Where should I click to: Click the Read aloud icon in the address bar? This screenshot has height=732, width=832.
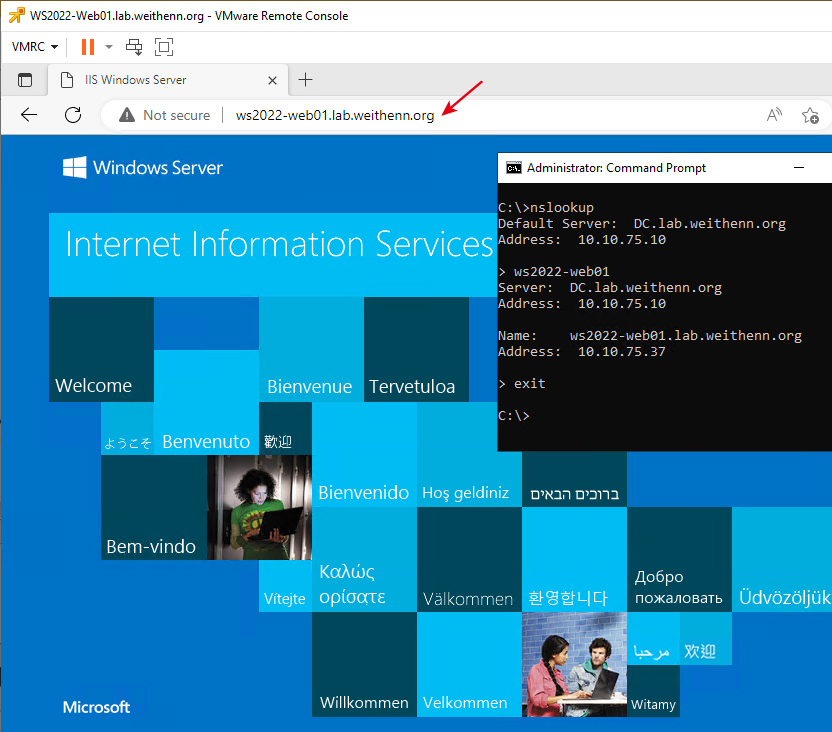pos(774,115)
